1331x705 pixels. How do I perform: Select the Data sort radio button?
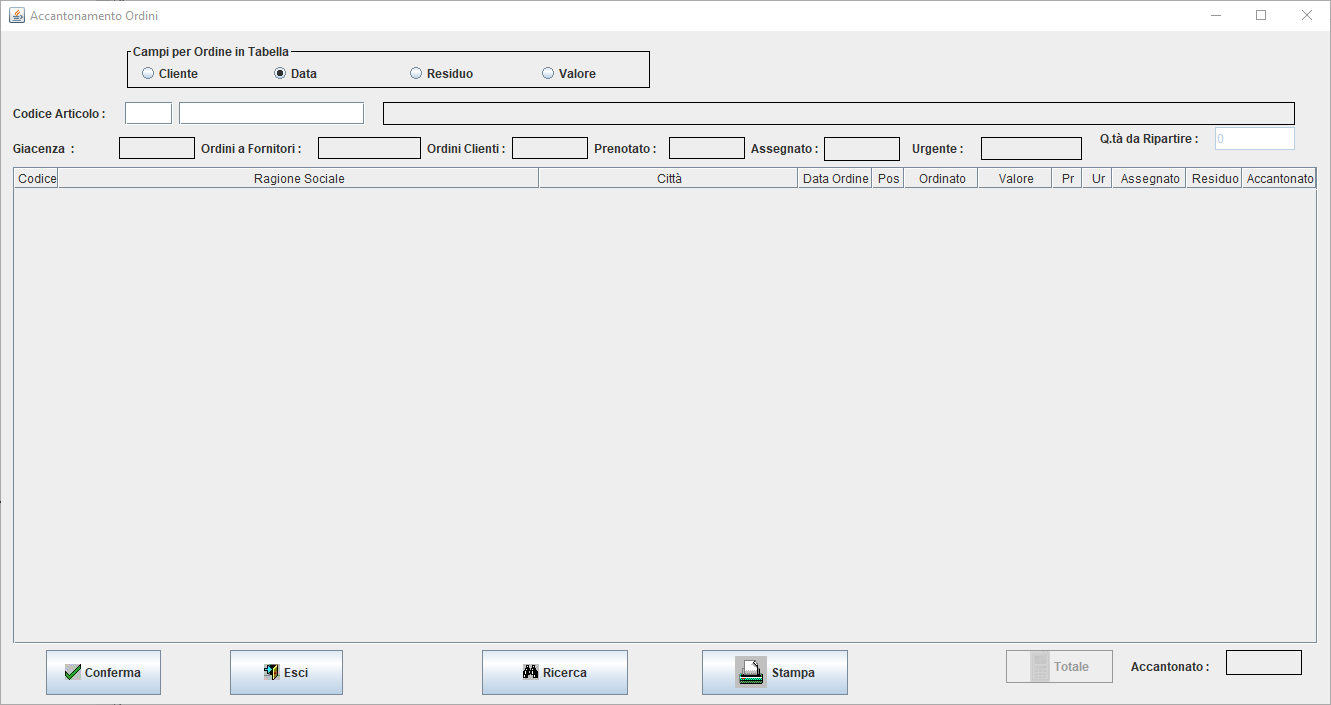pos(280,73)
